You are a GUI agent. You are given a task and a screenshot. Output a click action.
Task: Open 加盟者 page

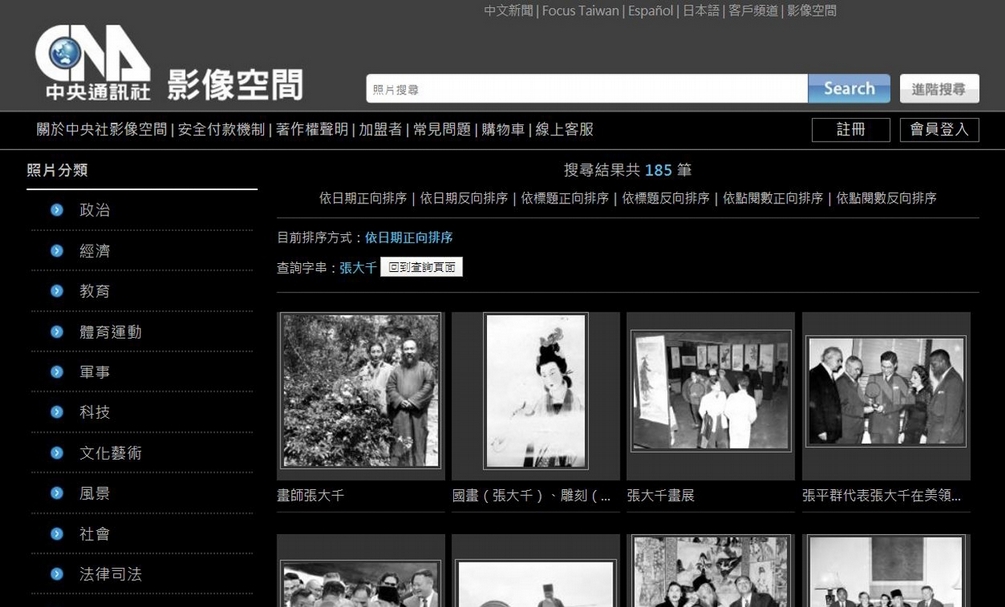[380, 129]
